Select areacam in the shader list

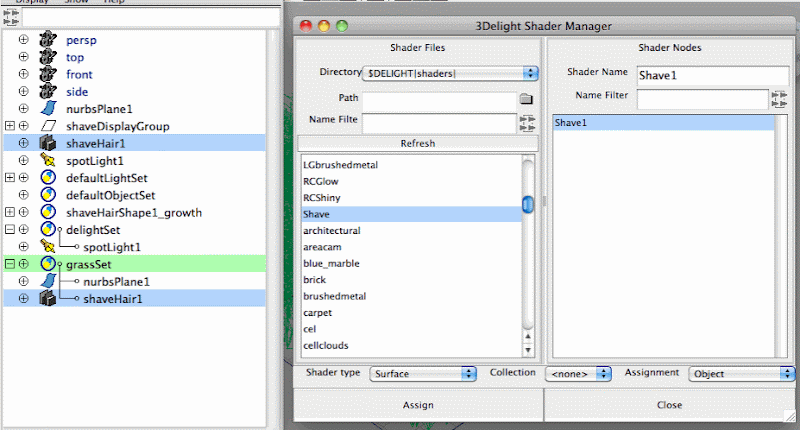click(x=322, y=247)
